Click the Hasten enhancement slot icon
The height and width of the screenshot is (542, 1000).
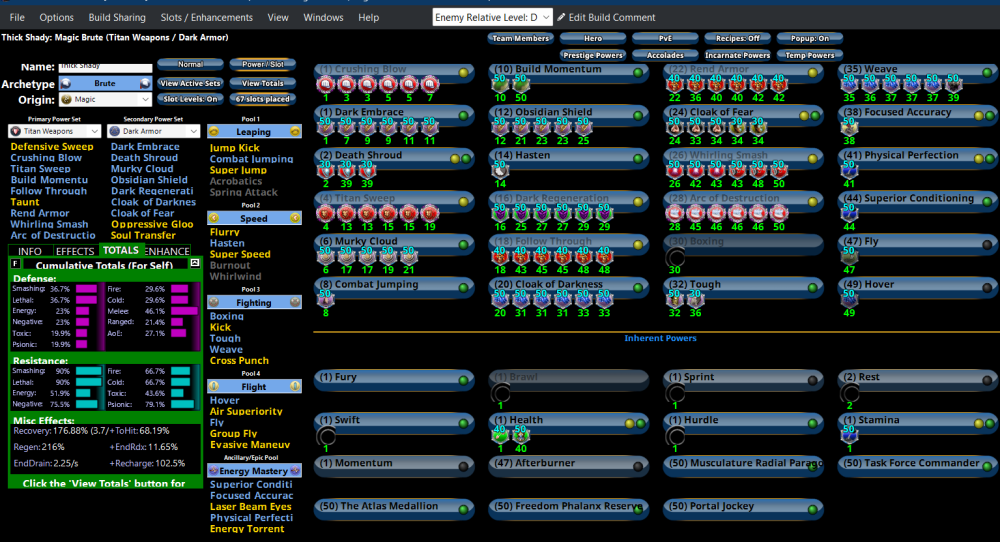tap(499, 171)
